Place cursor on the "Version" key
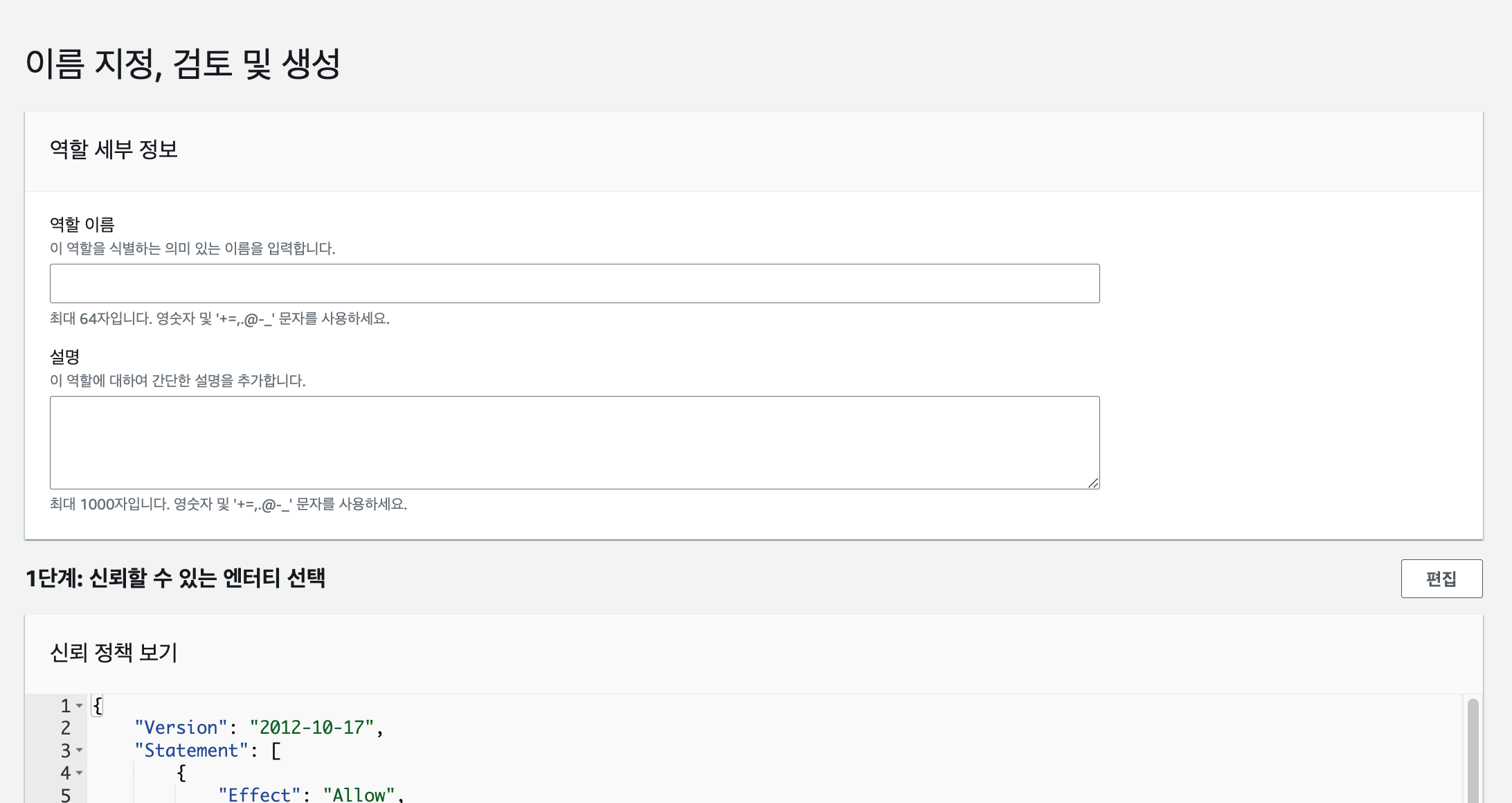Screen dimensions: 1512x803 coord(181,728)
